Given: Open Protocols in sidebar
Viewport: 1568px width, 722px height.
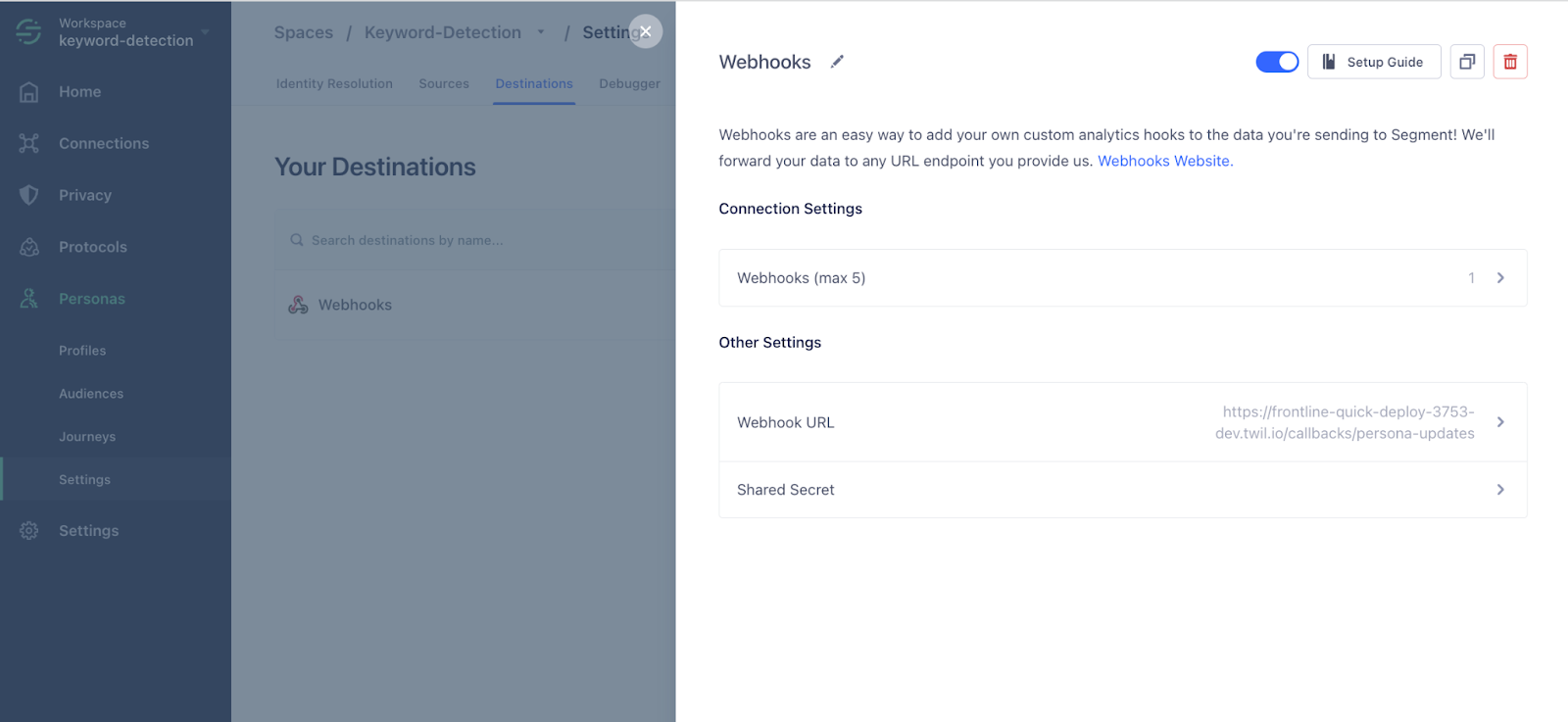Looking at the screenshot, I should (93, 247).
